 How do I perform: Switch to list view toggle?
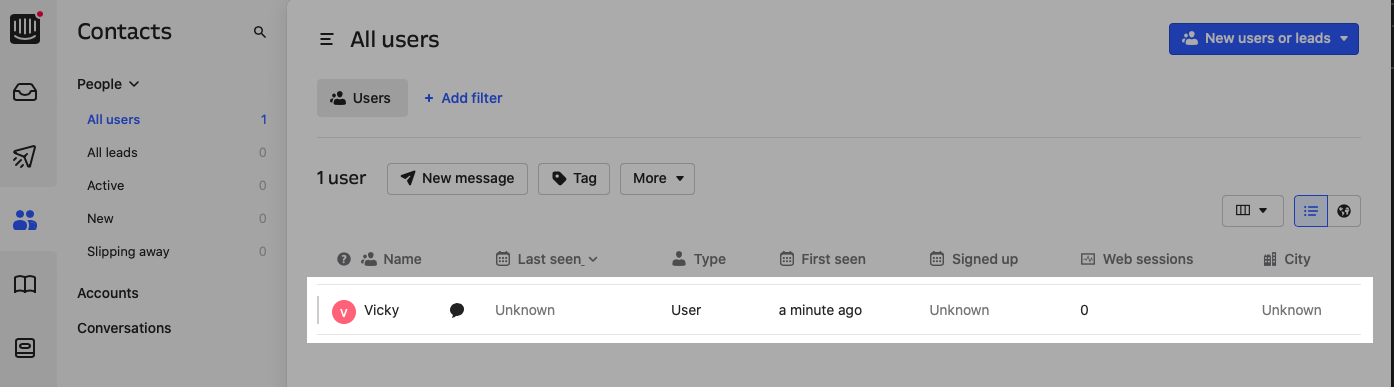[1311, 210]
